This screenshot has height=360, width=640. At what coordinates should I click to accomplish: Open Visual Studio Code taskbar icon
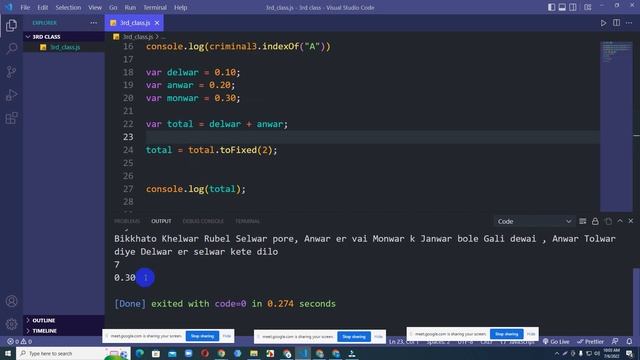[x=303, y=353]
